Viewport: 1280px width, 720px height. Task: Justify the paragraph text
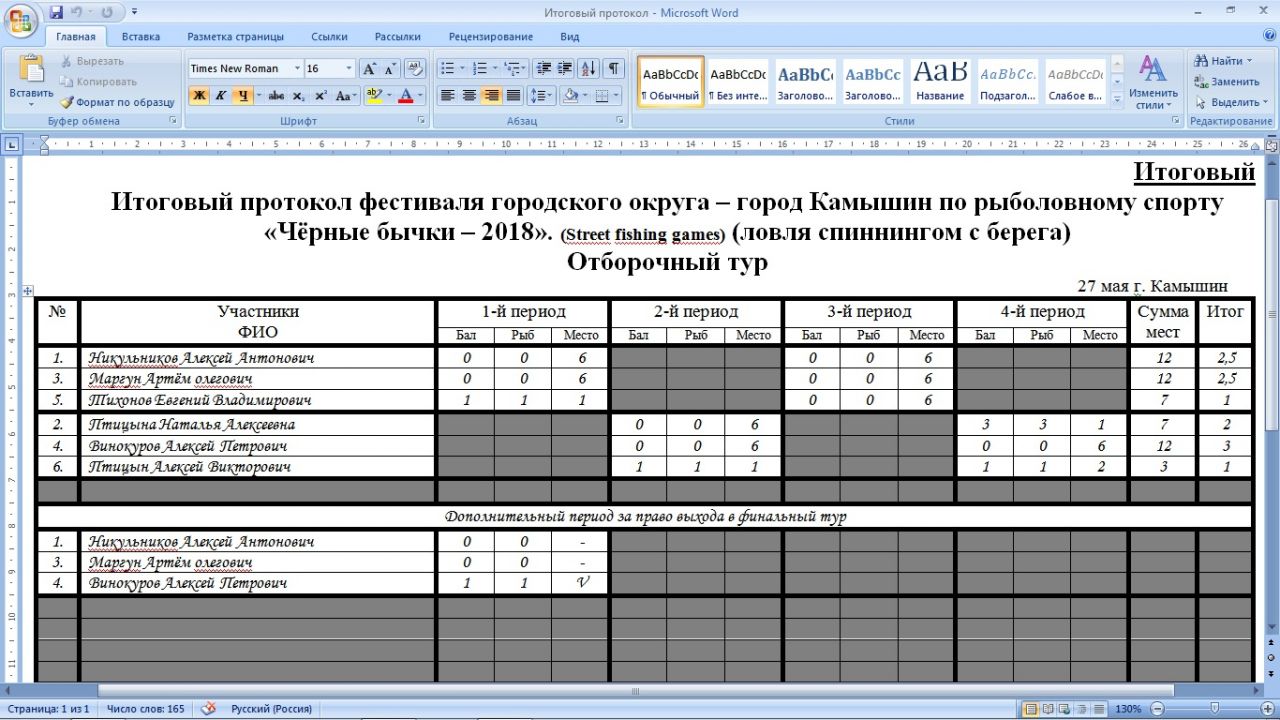513,96
